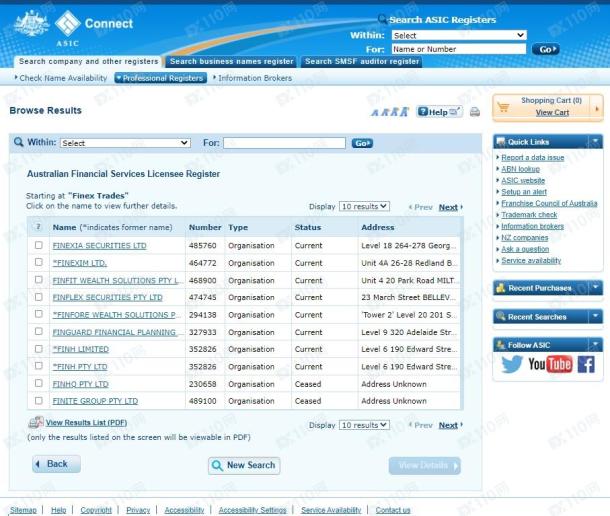The image size is (610, 516).
Task: Open Accessibility Settings footer link
Action: [x=252, y=510]
